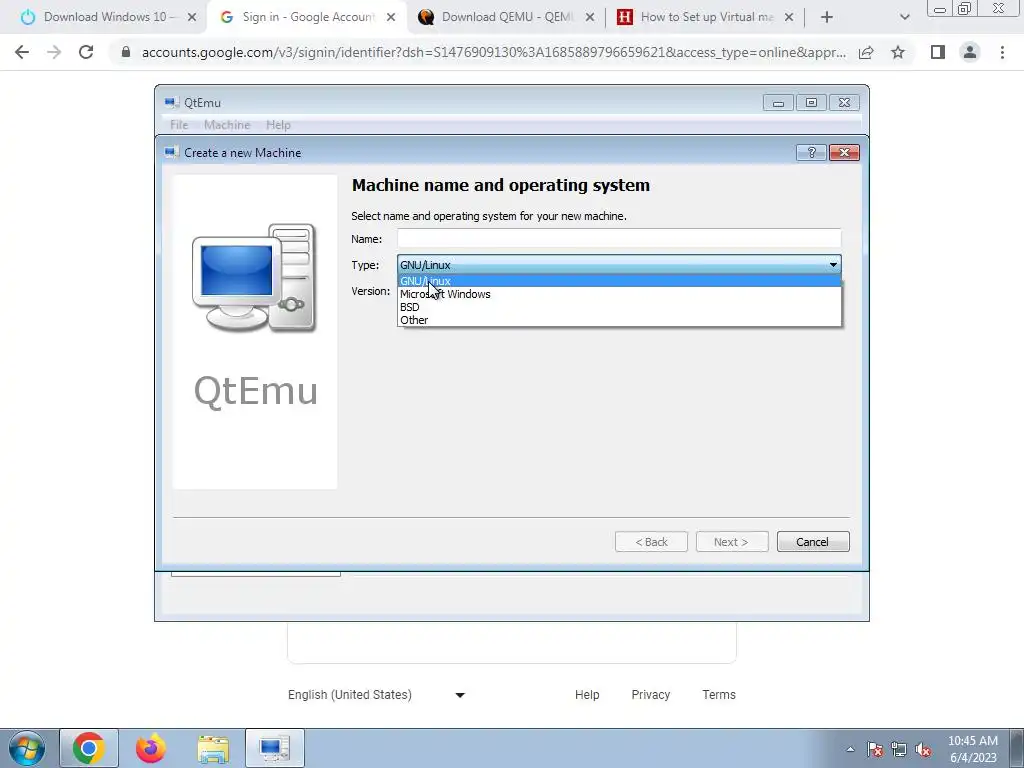Screen dimensions: 1024x768
Task: Open network tray icon
Action: (x=899, y=749)
